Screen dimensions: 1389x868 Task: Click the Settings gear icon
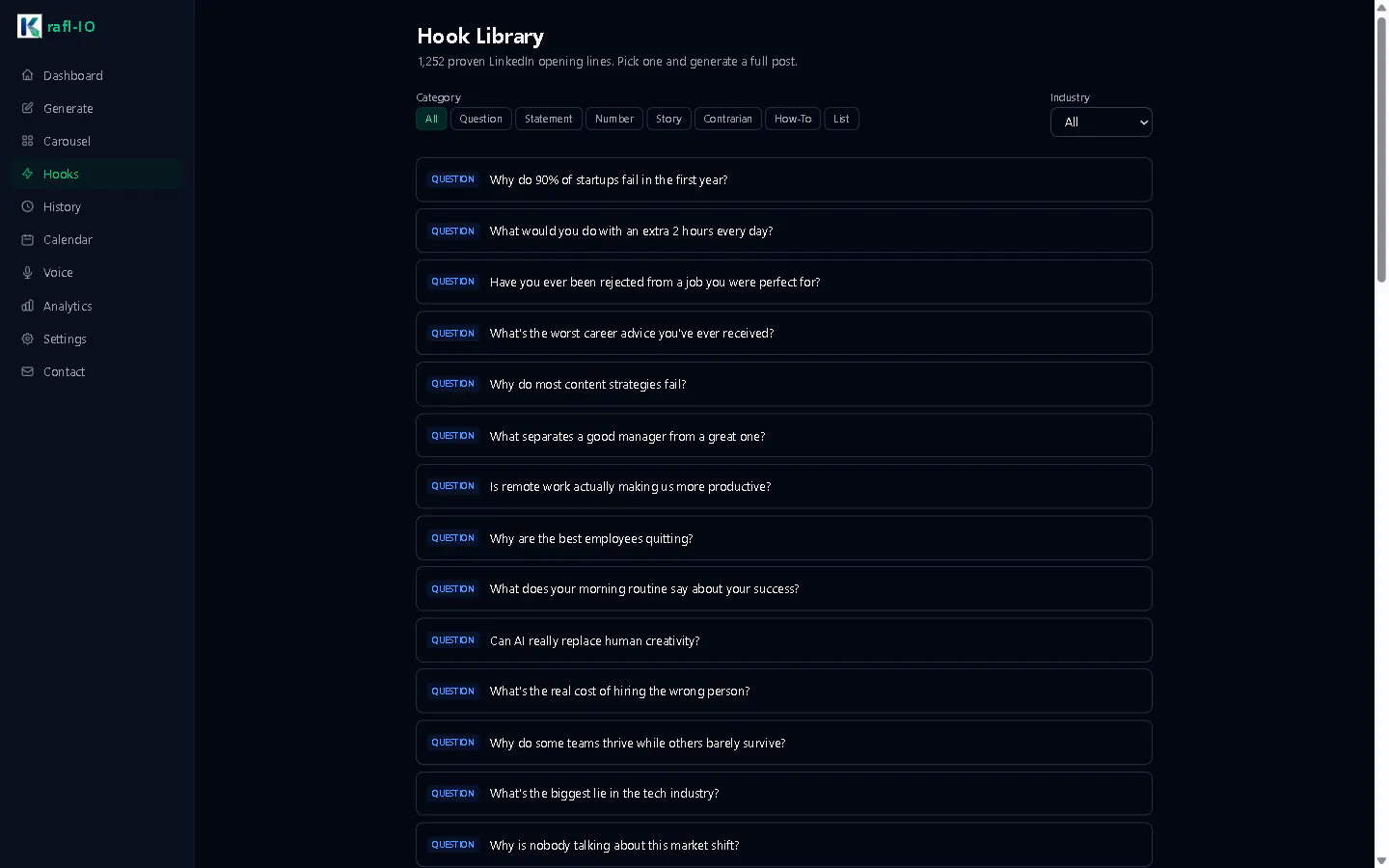point(28,339)
